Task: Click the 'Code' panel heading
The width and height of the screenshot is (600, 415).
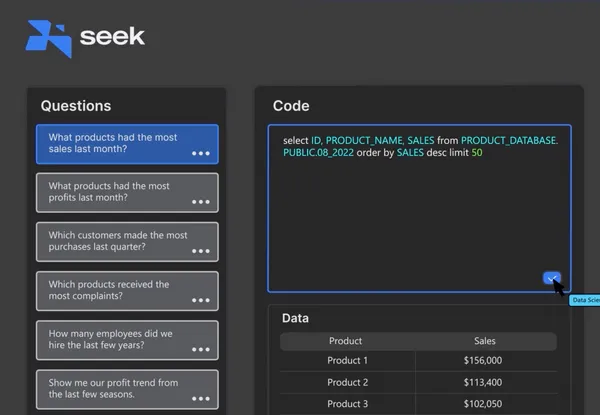Action: click(291, 106)
